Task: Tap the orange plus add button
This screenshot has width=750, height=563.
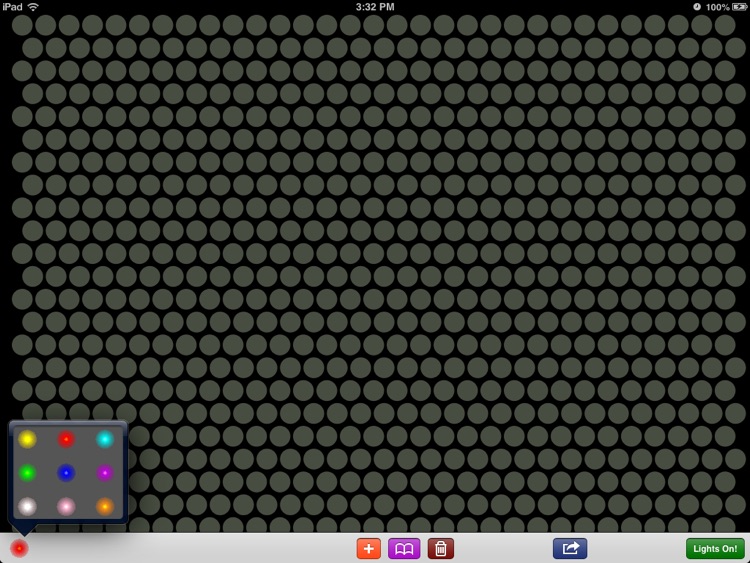Action: 368,549
